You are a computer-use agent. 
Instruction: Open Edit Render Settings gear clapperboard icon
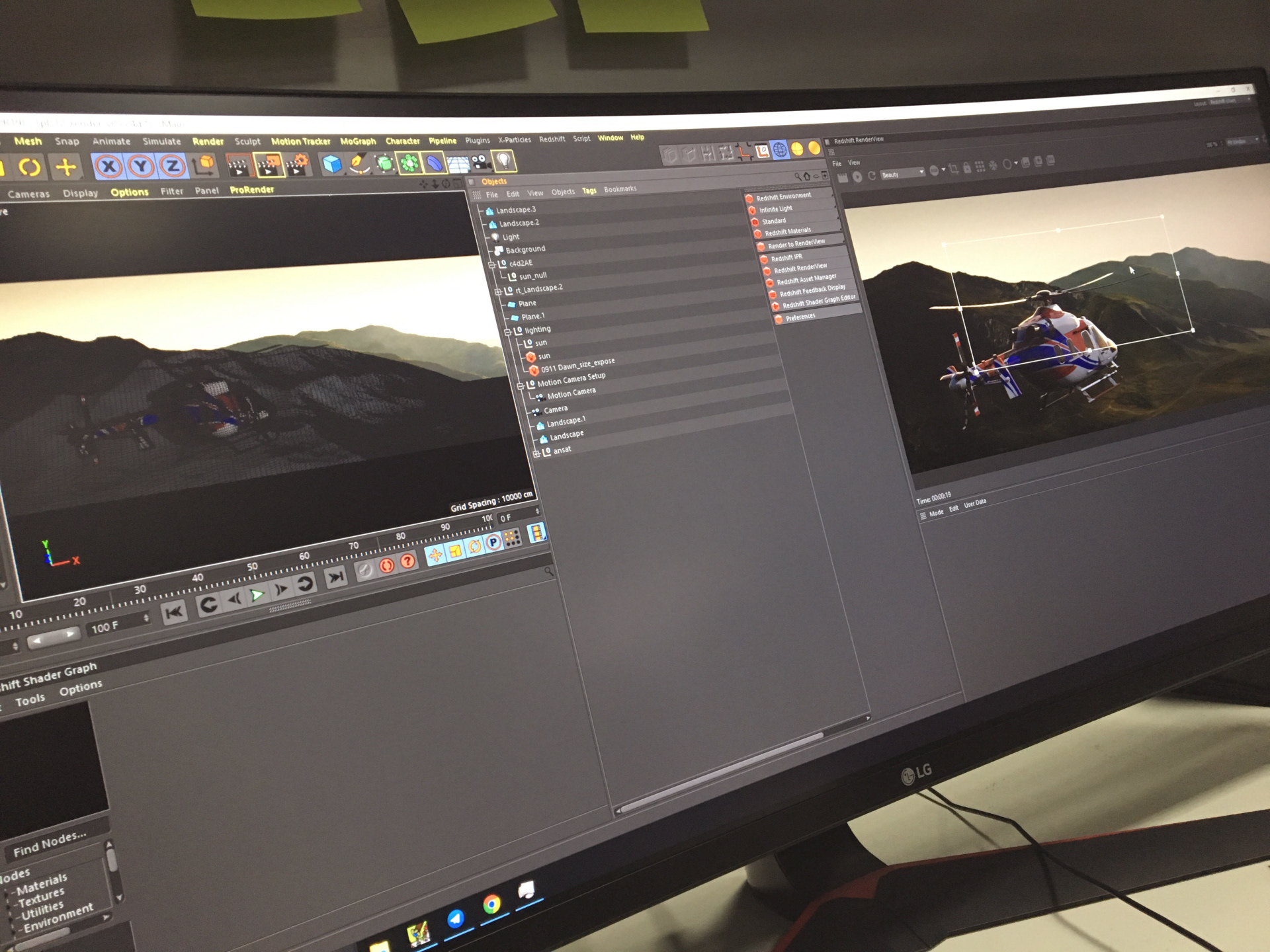pyautogui.click(x=297, y=165)
